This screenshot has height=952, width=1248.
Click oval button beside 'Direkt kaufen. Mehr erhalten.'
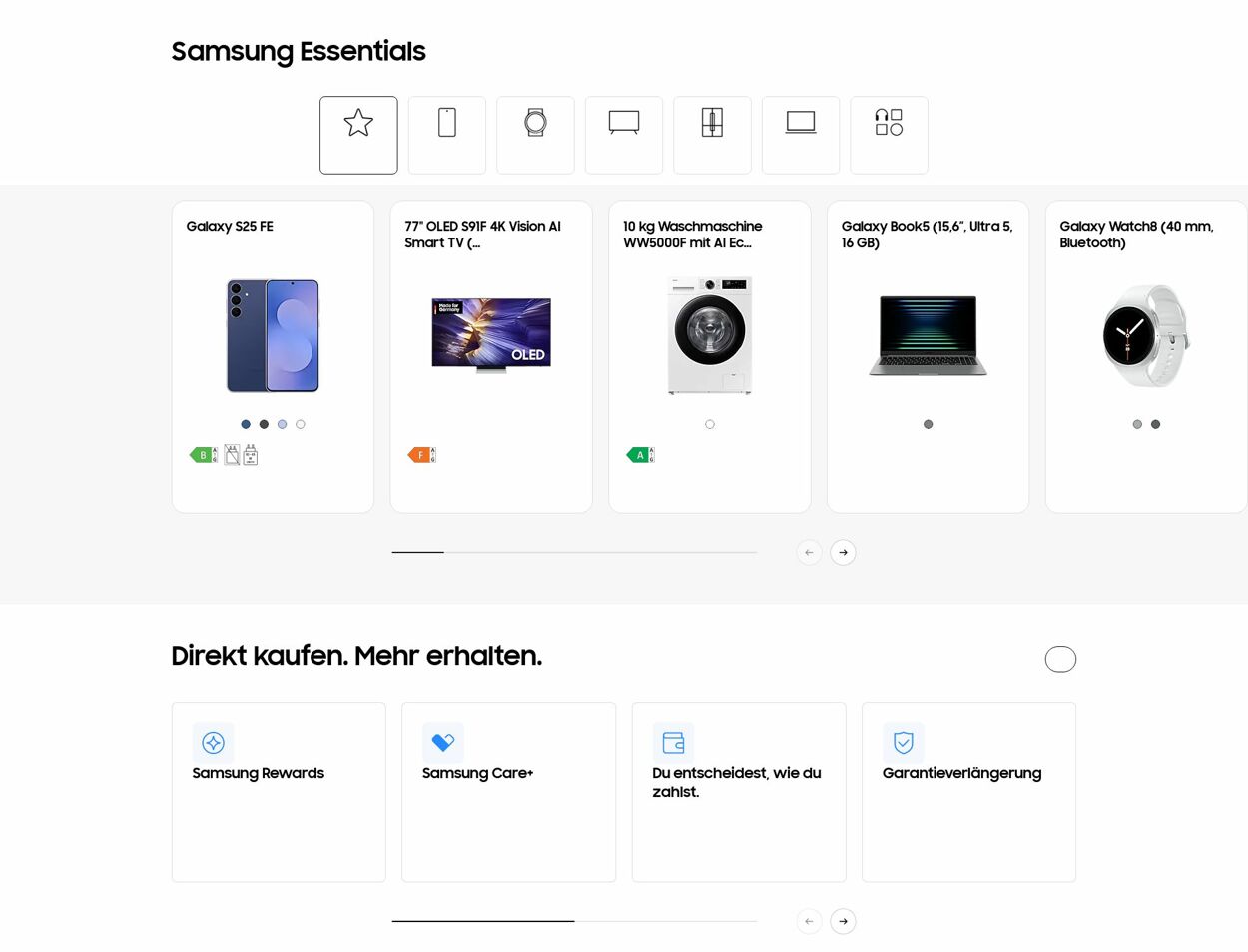pyautogui.click(x=1060, y=659)
